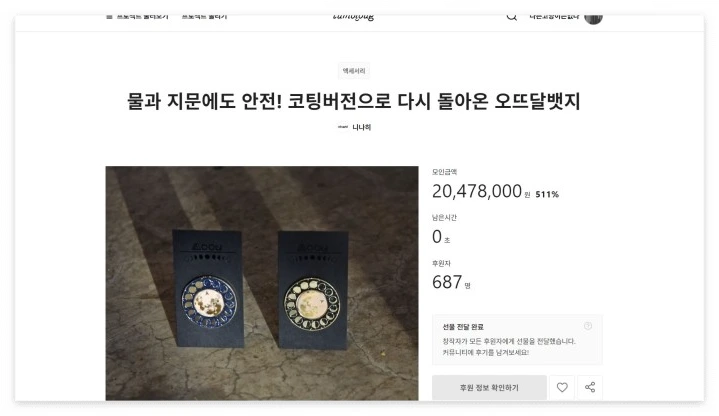Click the 후원 정보 확인하기 button
The image size is (719, 416).
click(489, 387)
